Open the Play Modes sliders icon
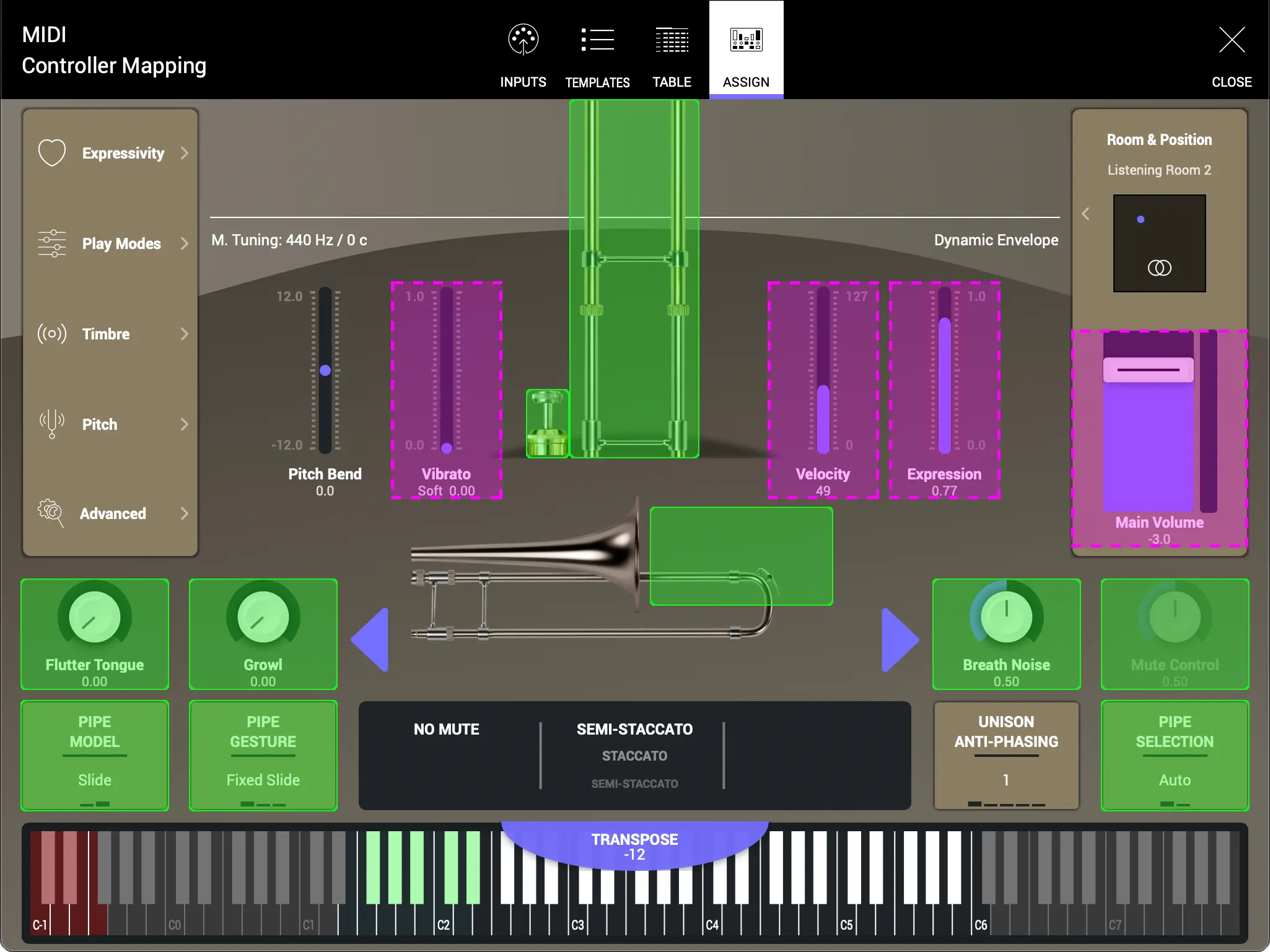The width and height of the screenshot is (1270, 952). tap(51, 243)
